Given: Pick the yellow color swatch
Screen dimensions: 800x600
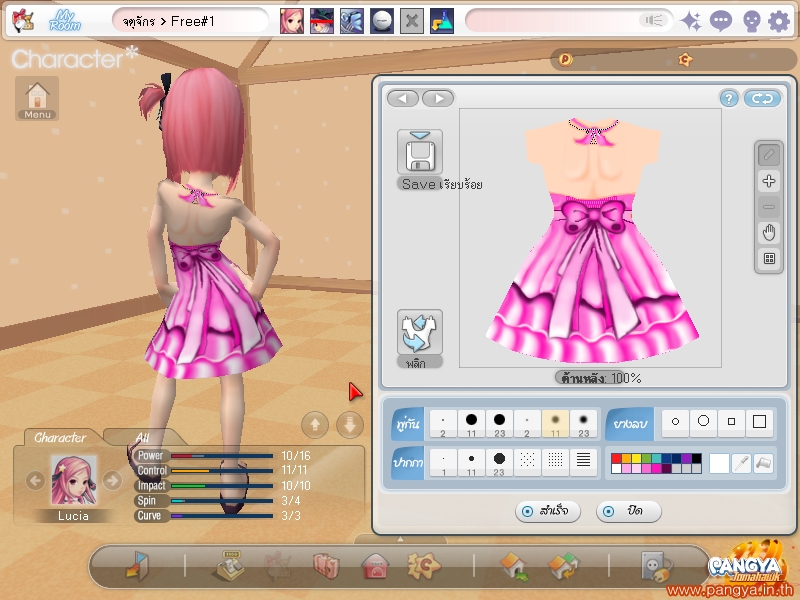Looking at the screenshot, I should click(636, 458).
